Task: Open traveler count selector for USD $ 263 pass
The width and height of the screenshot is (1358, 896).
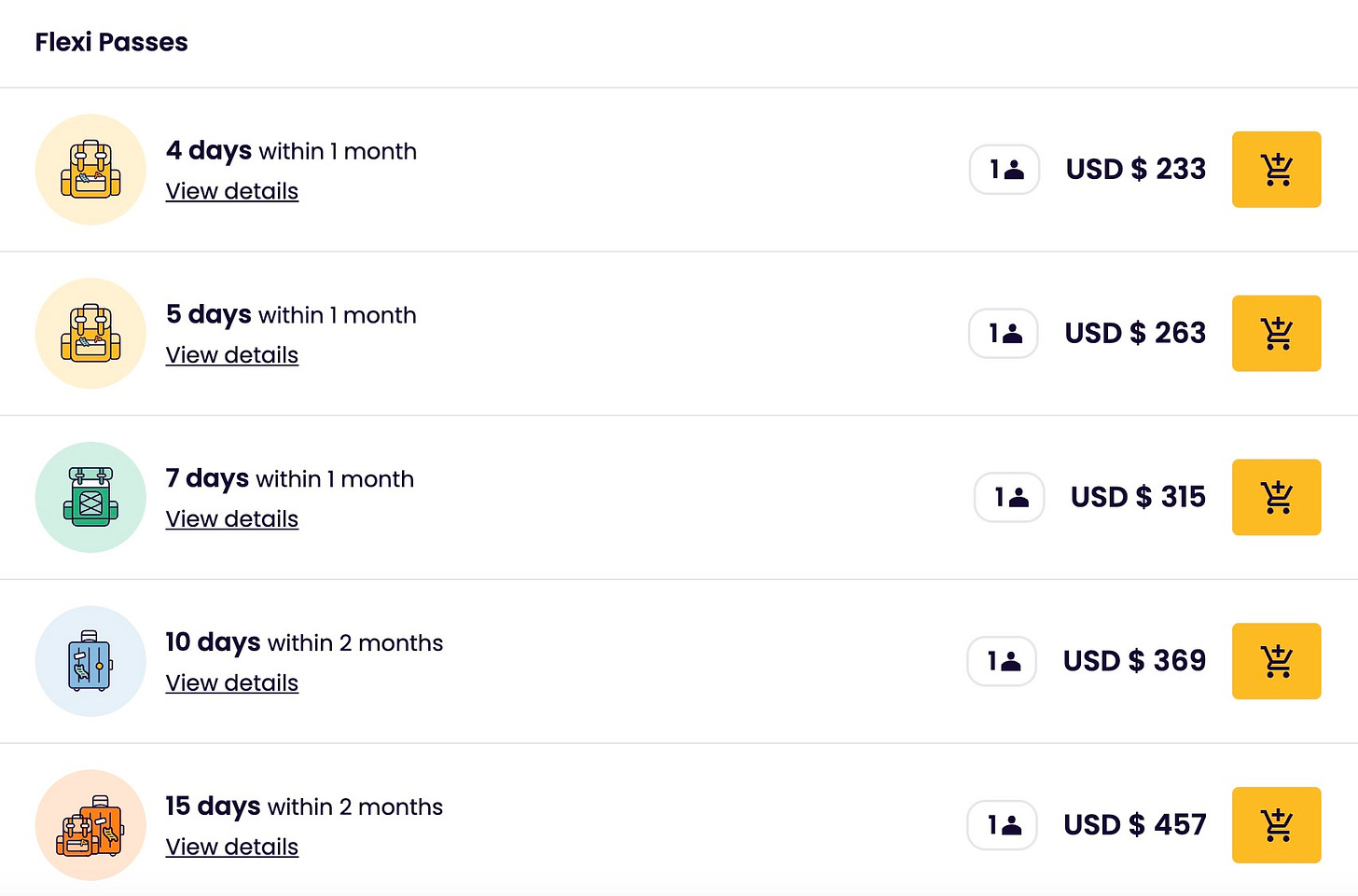Action: click(1004, 334)
